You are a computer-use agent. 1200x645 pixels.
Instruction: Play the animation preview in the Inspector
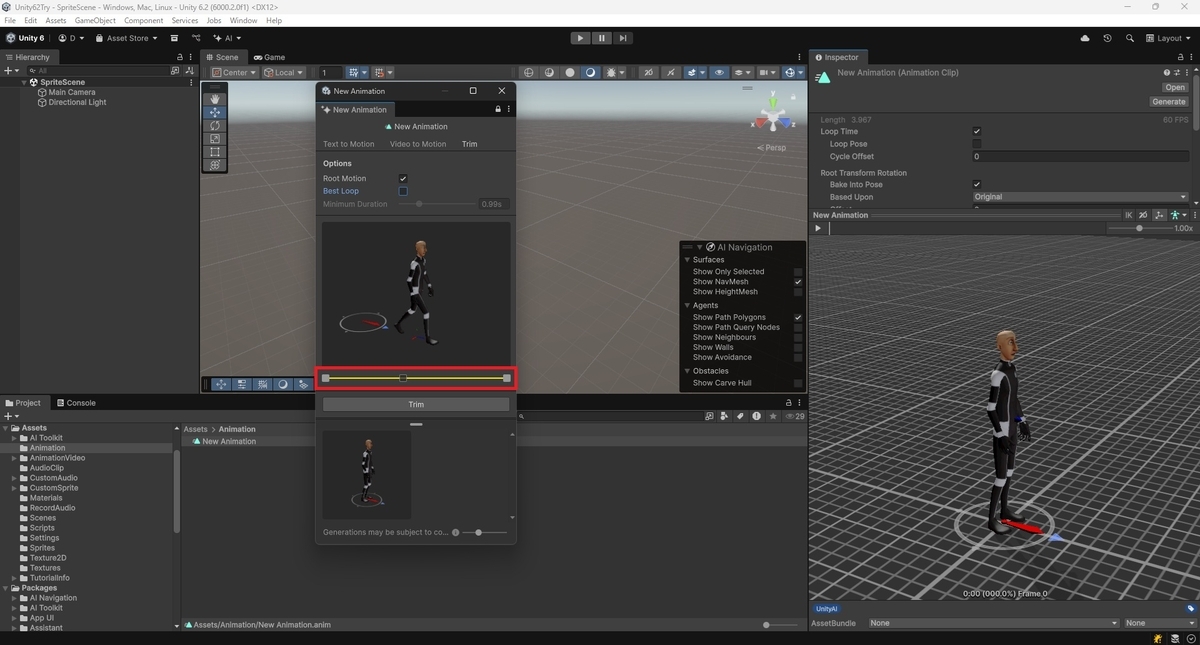point(818,228)
